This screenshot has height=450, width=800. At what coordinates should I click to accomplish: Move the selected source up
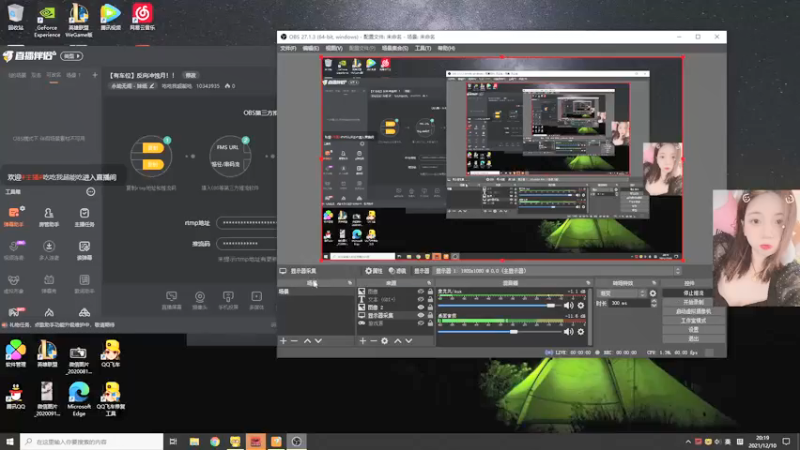click(397, 341)
